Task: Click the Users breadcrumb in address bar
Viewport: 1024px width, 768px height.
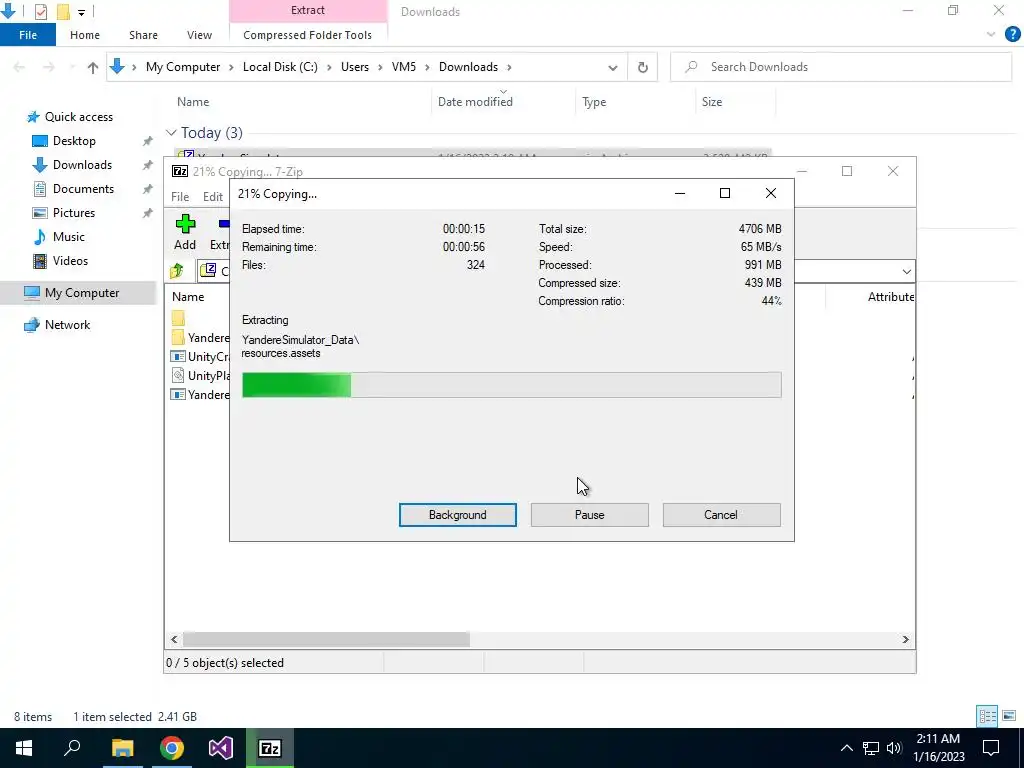Action: pos(355,67)
